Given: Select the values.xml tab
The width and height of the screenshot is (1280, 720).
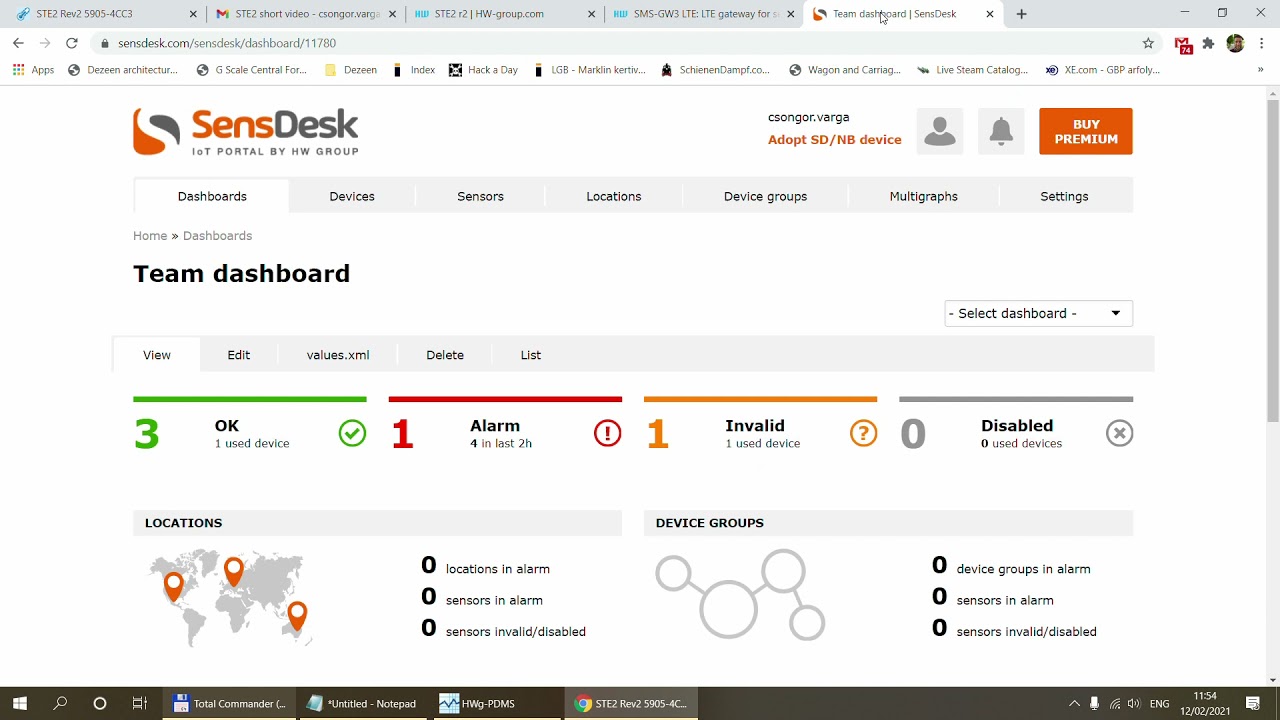Looking at the screenshot, I should tap(338, 355).
